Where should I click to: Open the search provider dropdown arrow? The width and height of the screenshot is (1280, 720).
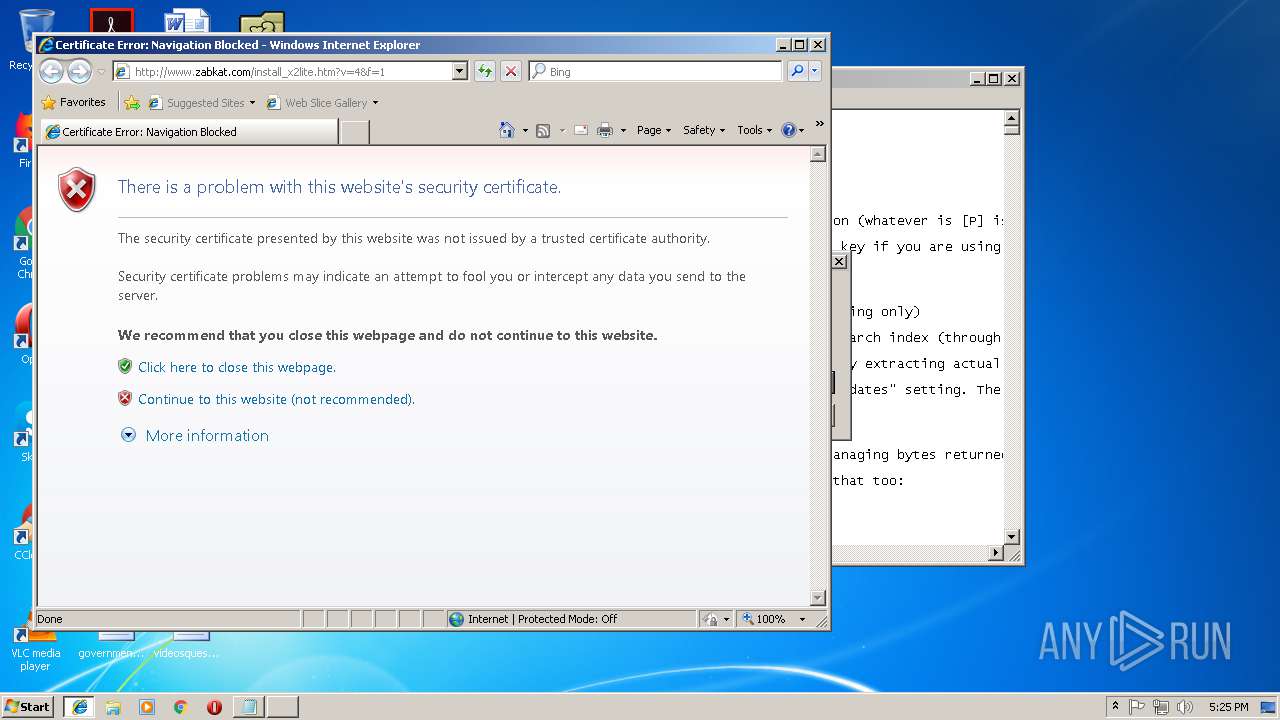click(x=815, y=71)
